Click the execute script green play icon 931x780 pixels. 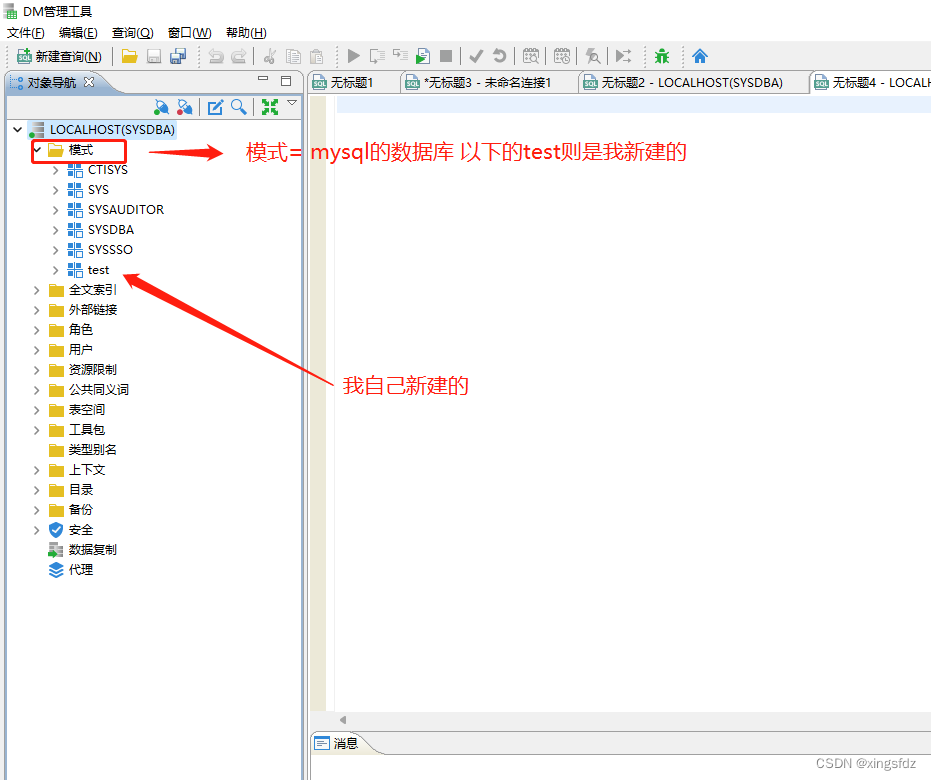pyautogui.click(x=423, y=56)
